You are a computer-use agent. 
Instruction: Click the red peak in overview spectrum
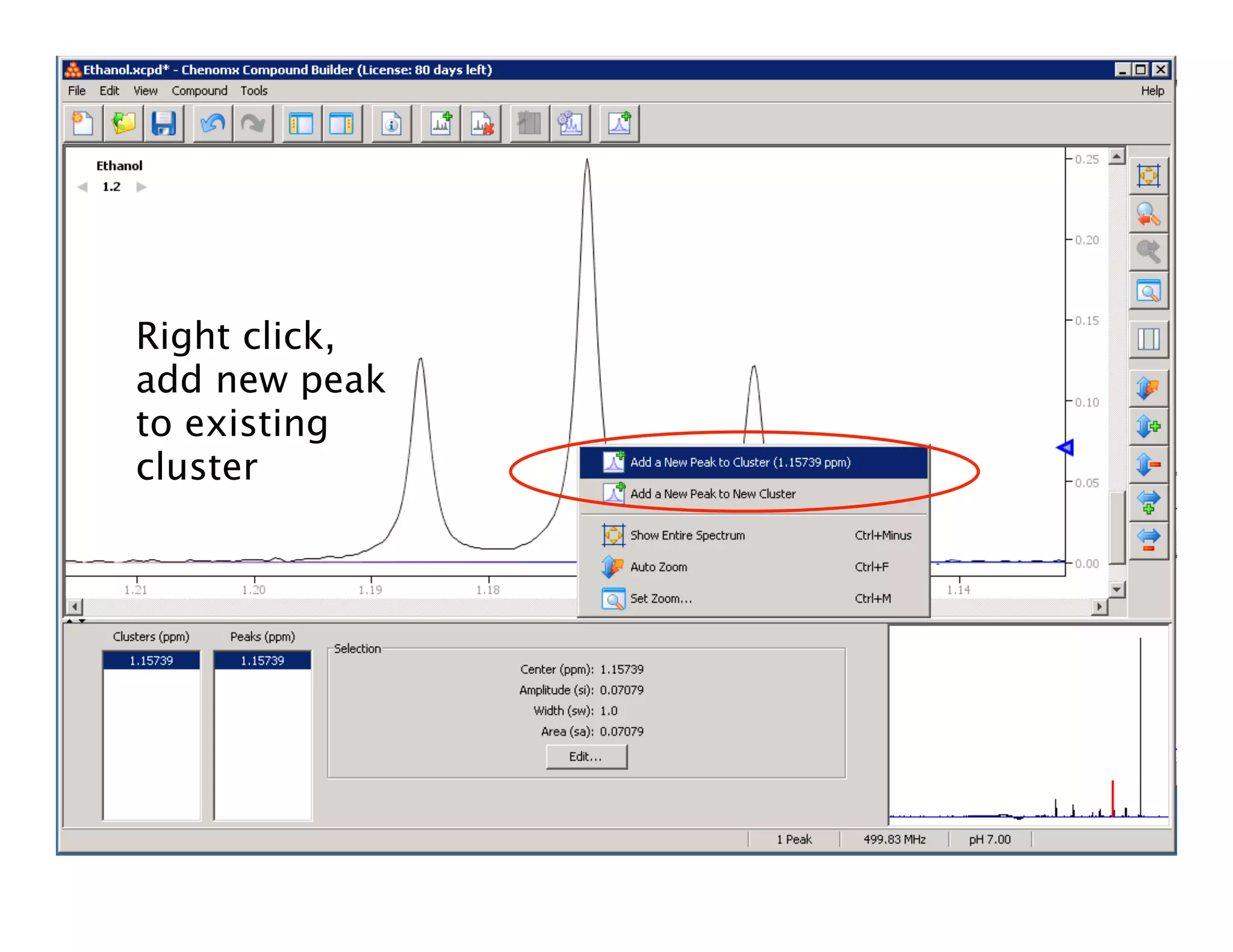1113,798
